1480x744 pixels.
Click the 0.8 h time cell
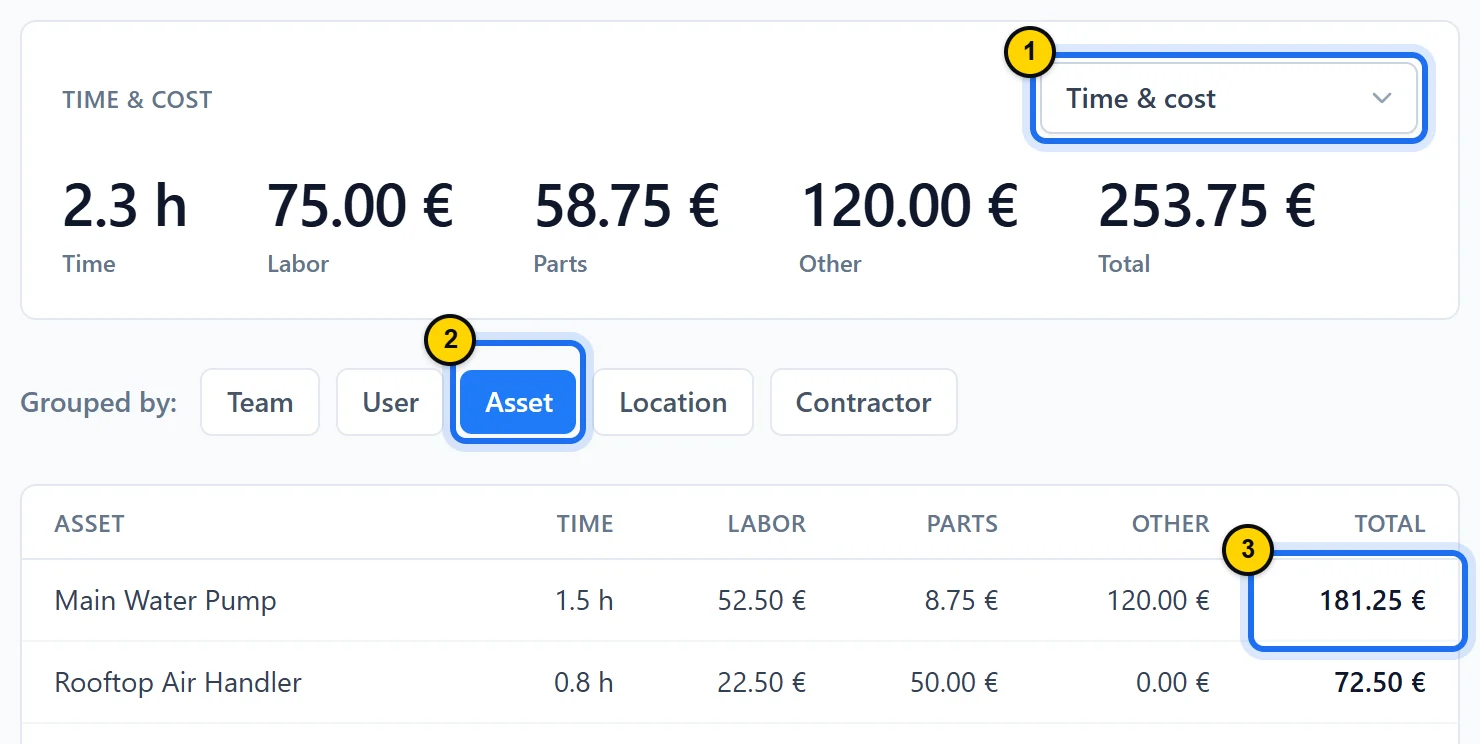(x=584, y=683)
